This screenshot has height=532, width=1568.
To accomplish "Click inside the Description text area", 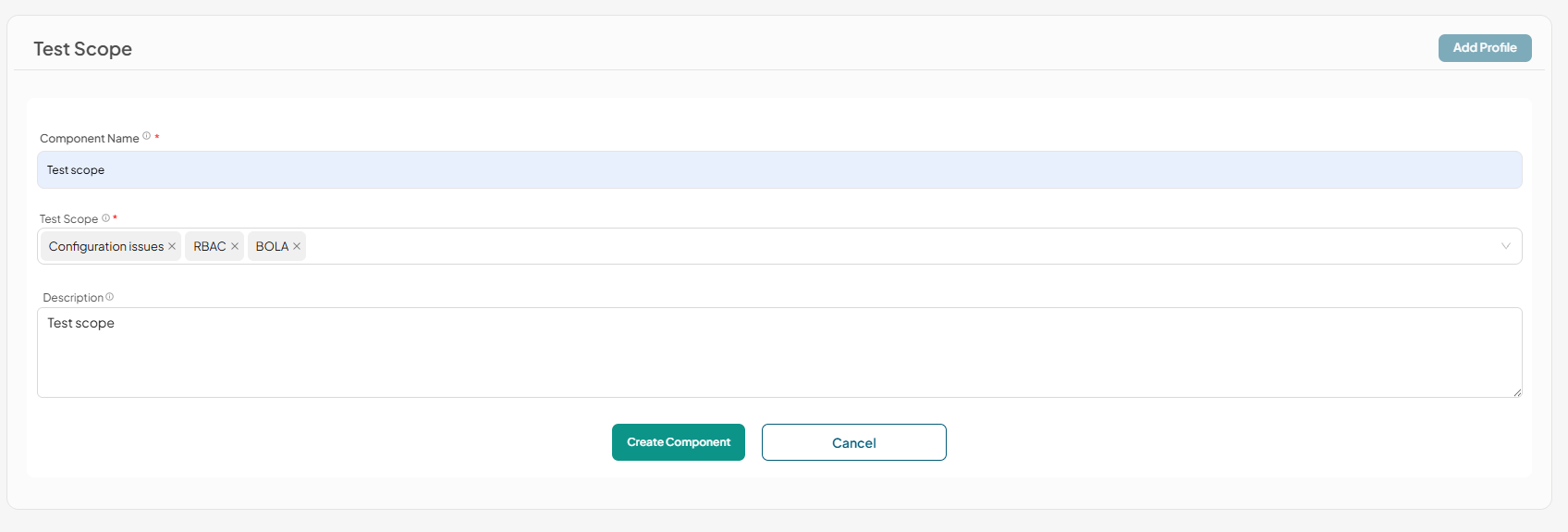I will (779, 353).
